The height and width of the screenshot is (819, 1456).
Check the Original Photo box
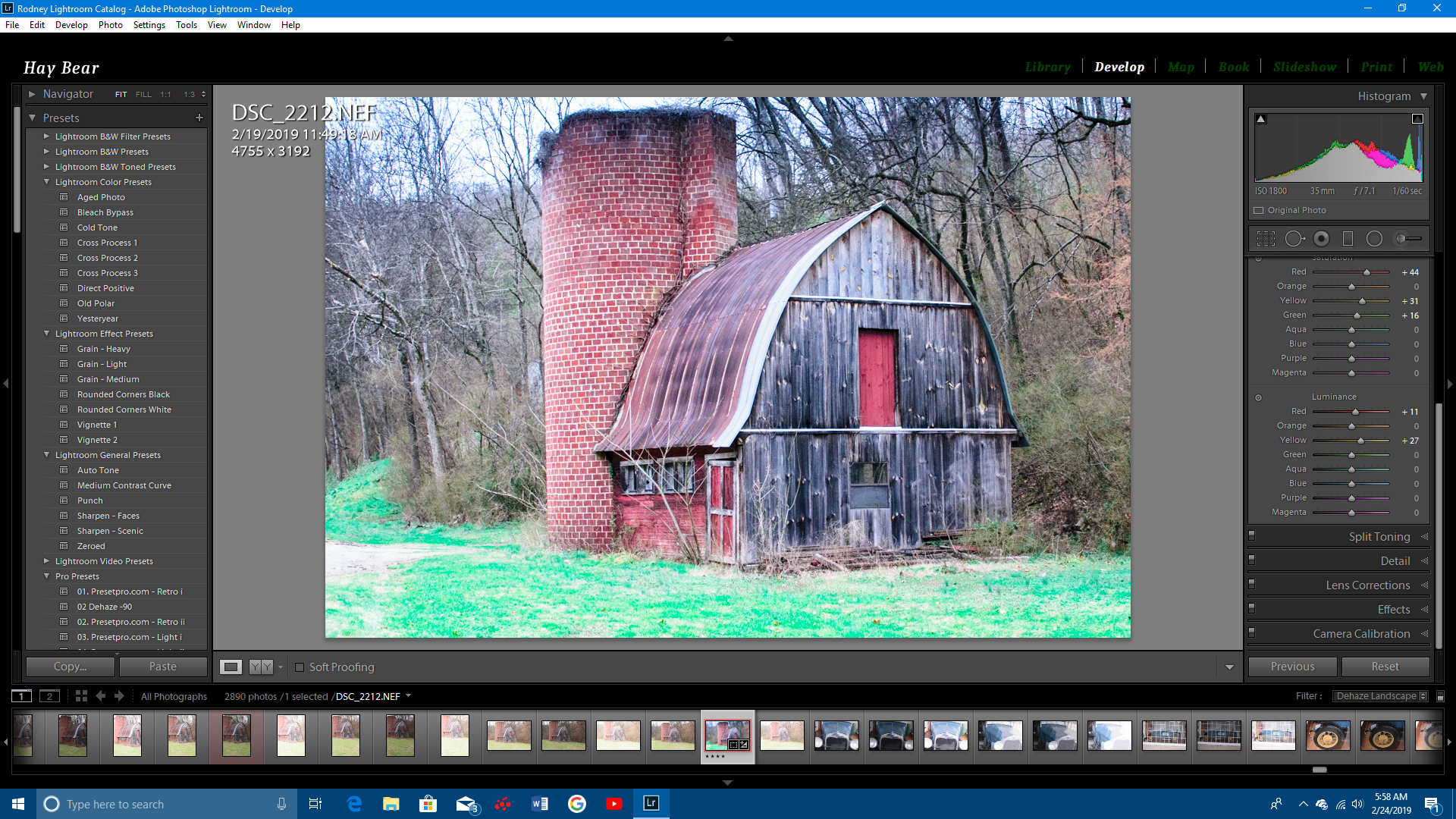point(1259,211)
